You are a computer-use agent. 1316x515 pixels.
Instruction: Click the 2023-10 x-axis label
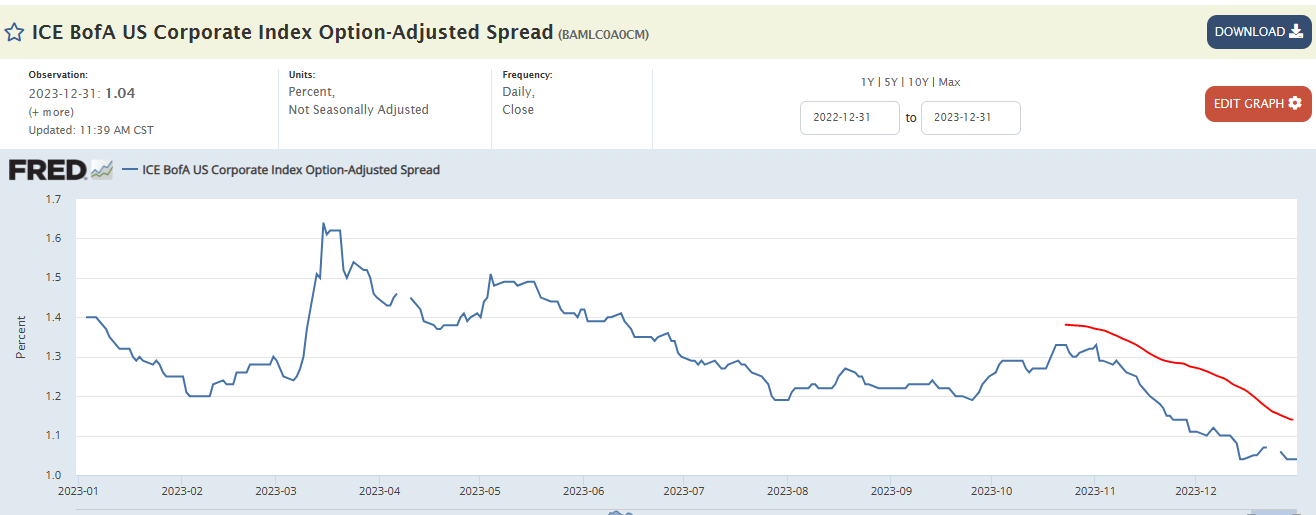[990, 491]
